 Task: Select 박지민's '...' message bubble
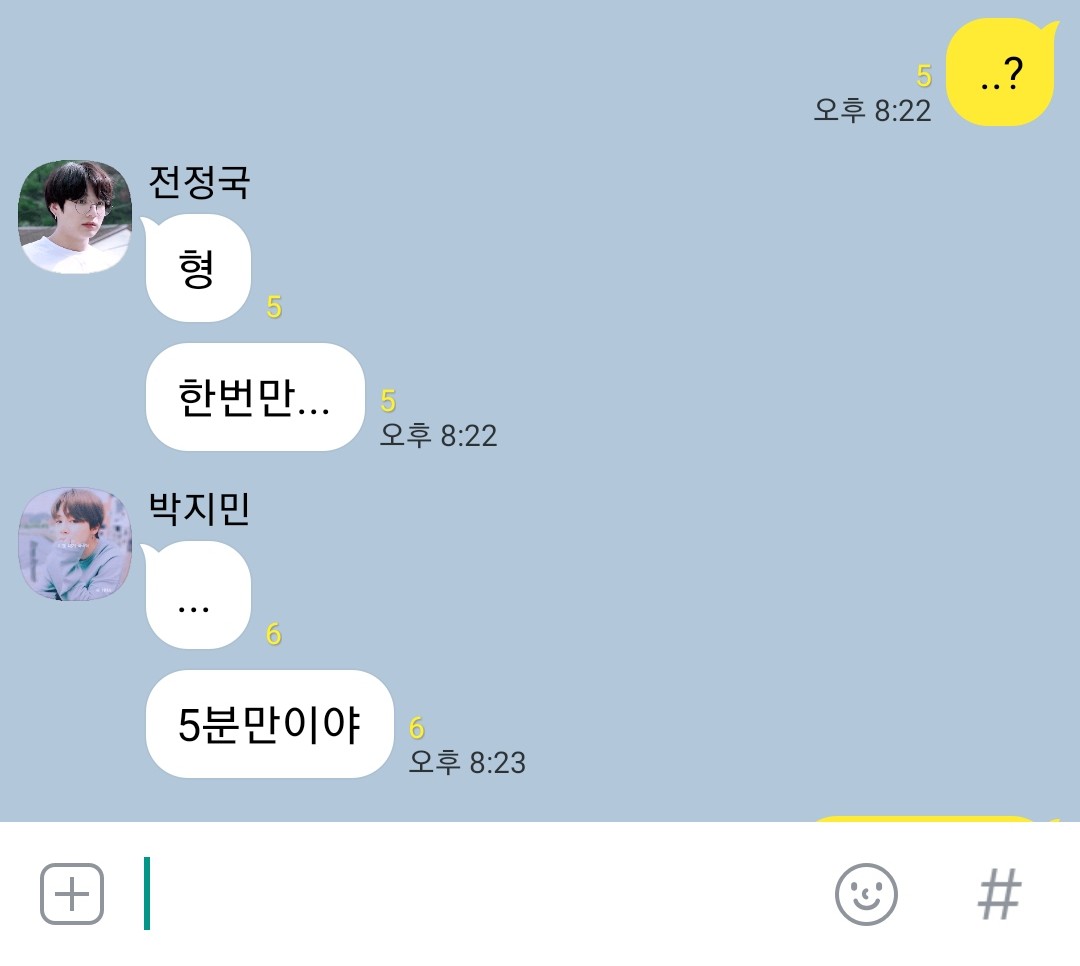pyautogui.click(x=198, y=595)
